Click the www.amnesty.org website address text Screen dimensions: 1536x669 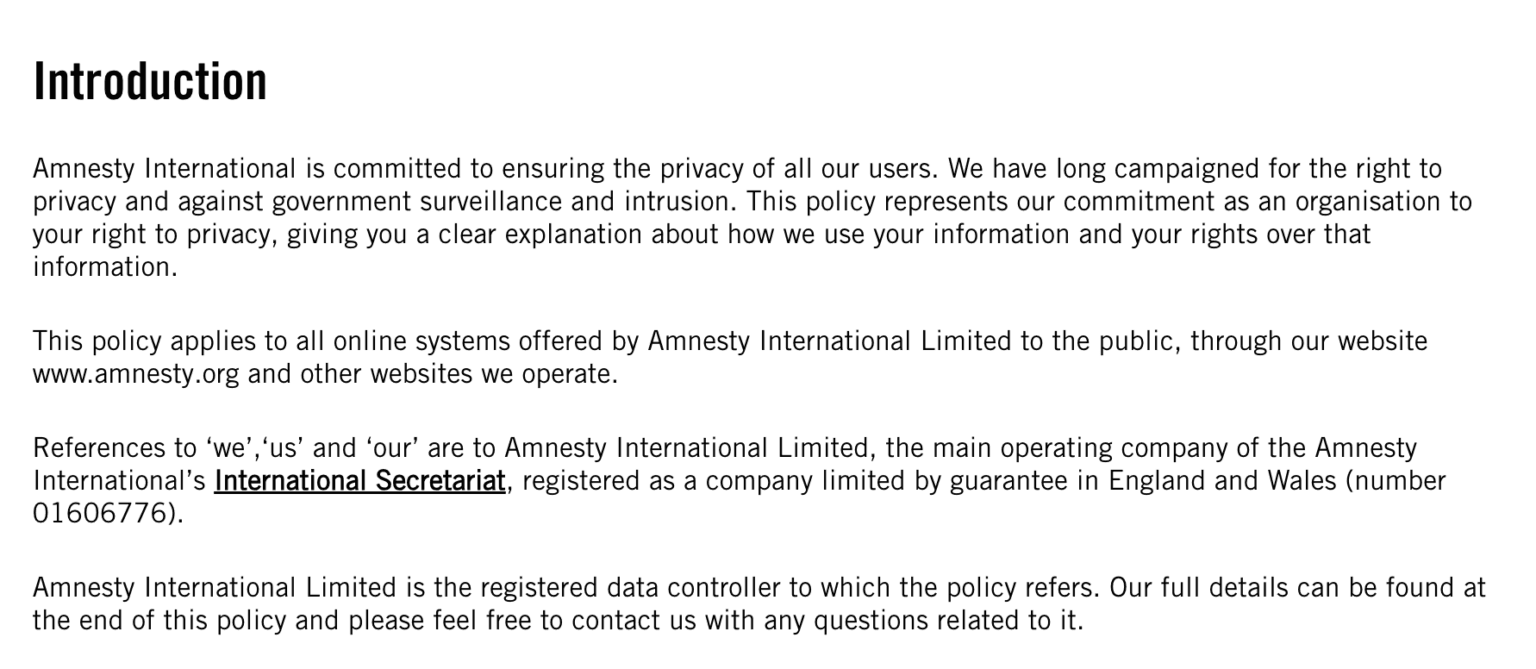click(136, 375)
